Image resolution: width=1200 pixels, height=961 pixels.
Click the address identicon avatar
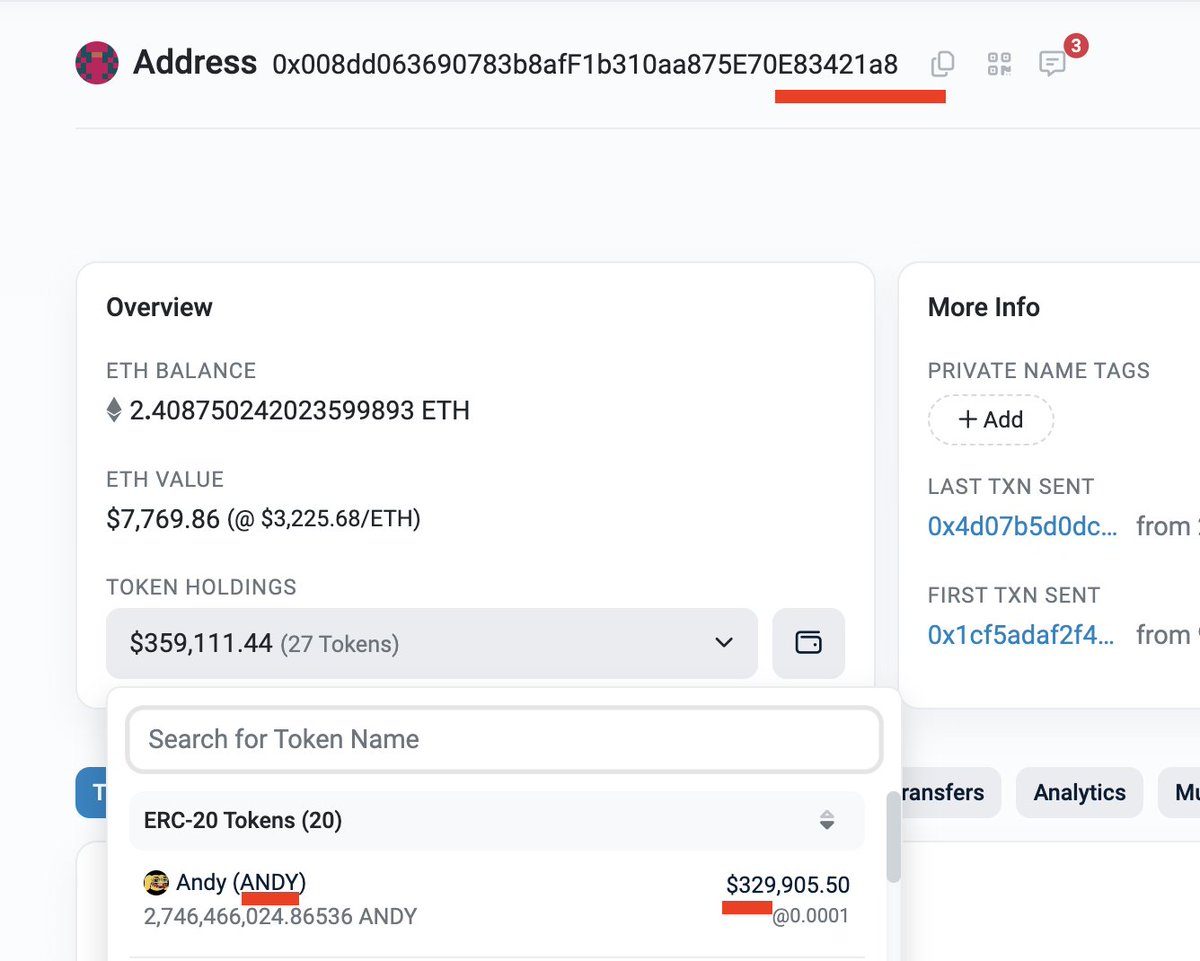(97, 63)
